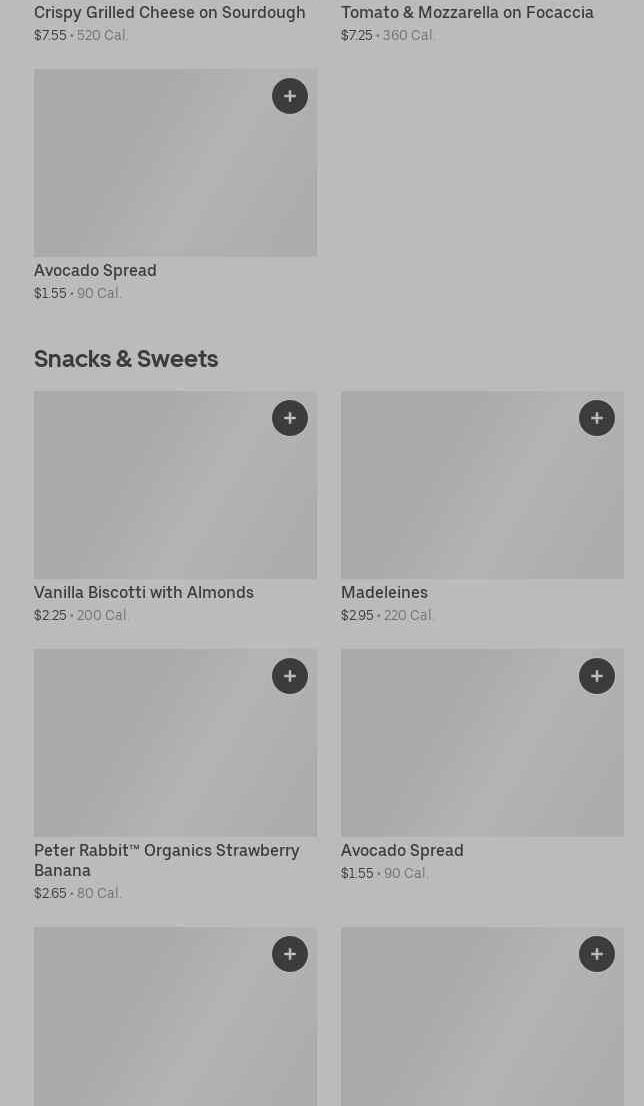Click the Snacks & Sweets section heading
The height and width of the screenshot is (1106, 644).
pos(126,359)
